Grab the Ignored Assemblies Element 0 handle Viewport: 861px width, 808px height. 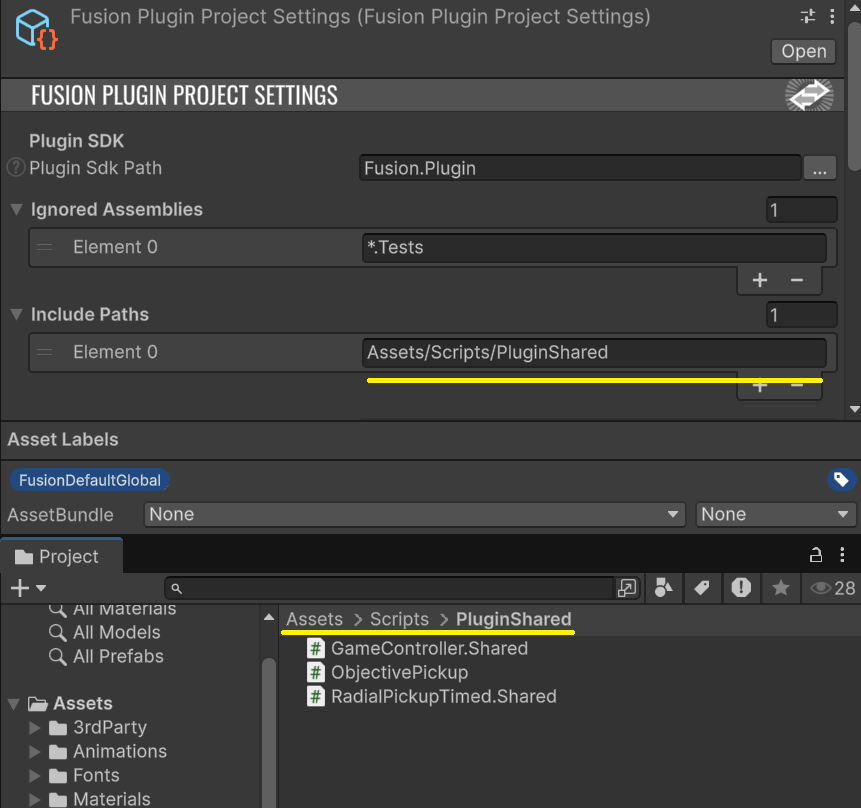(44, 247)
